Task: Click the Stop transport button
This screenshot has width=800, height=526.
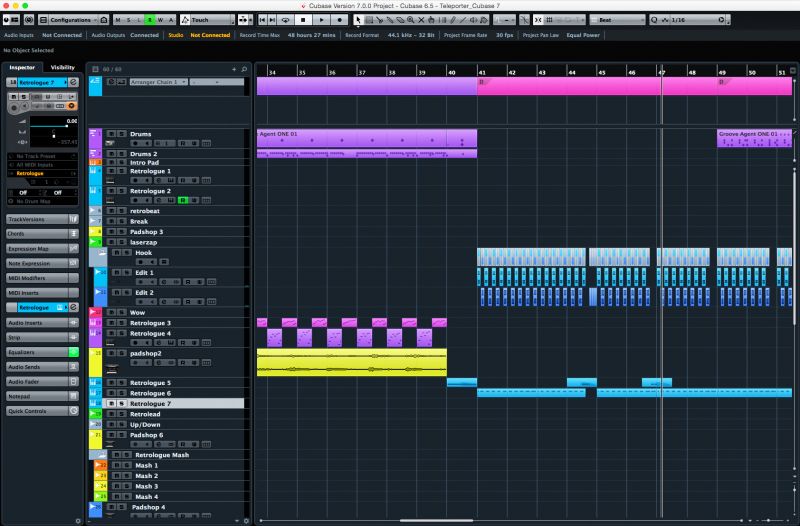Action: (303, 20)
